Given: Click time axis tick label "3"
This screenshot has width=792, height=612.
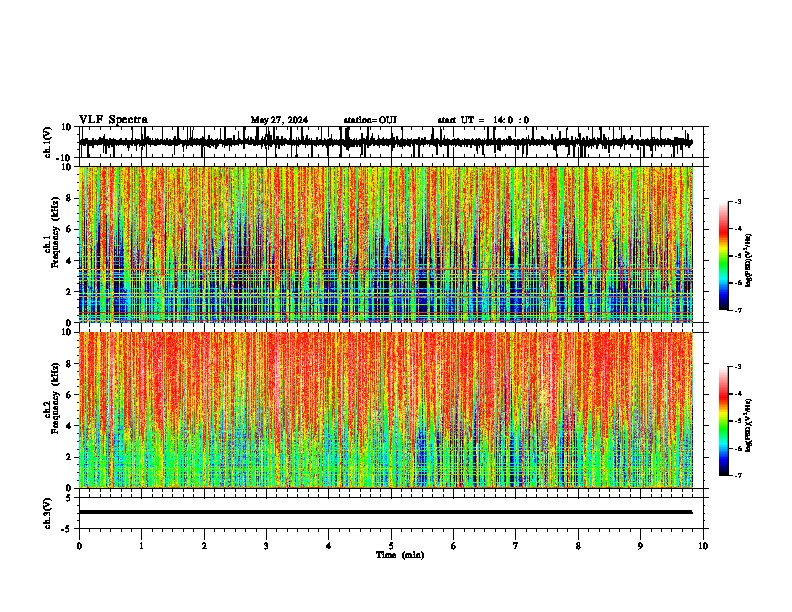Looking at the screenshot, I should pyautogui.click(x=266, y=546).
